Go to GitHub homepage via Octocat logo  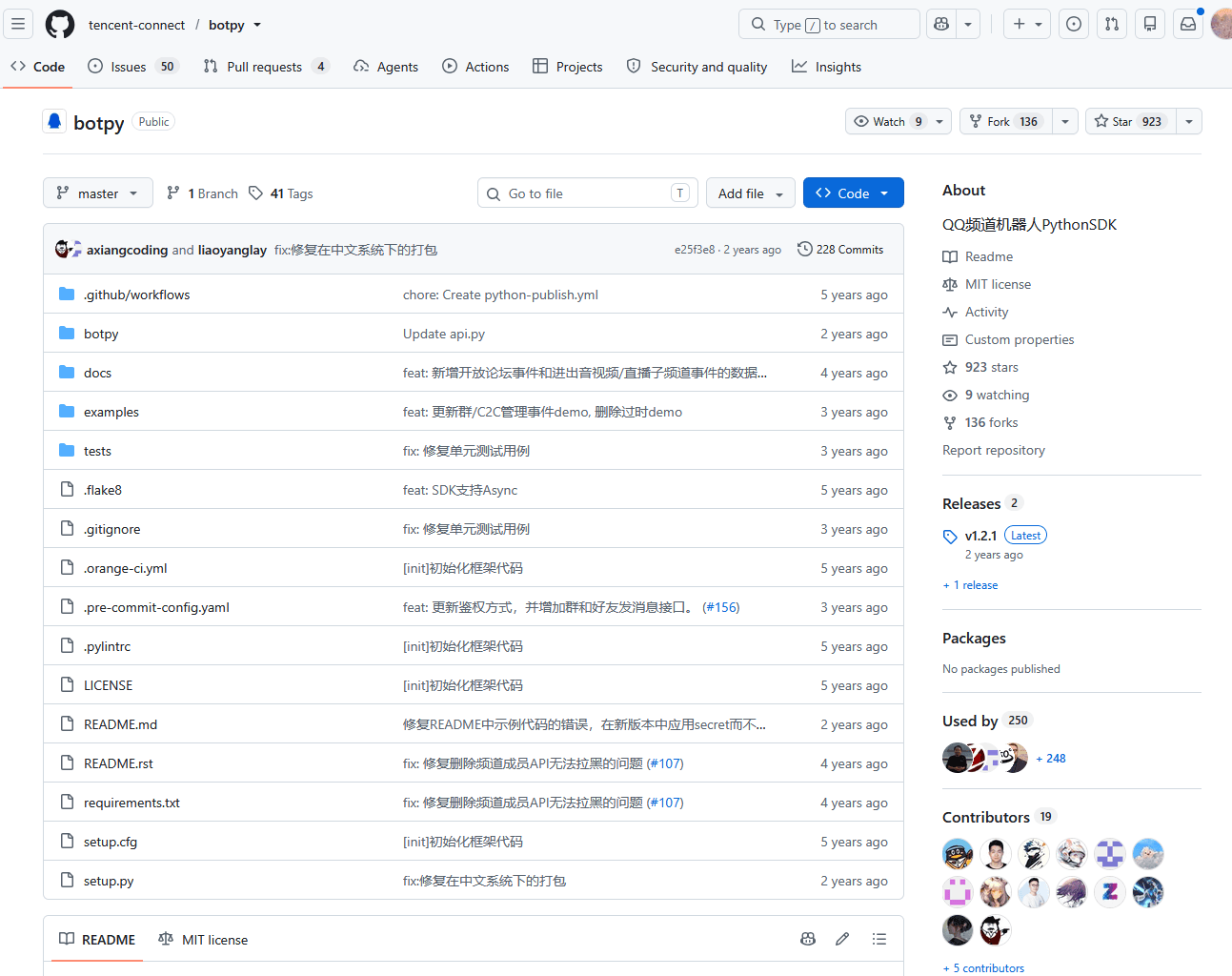(x=60, y=24)
